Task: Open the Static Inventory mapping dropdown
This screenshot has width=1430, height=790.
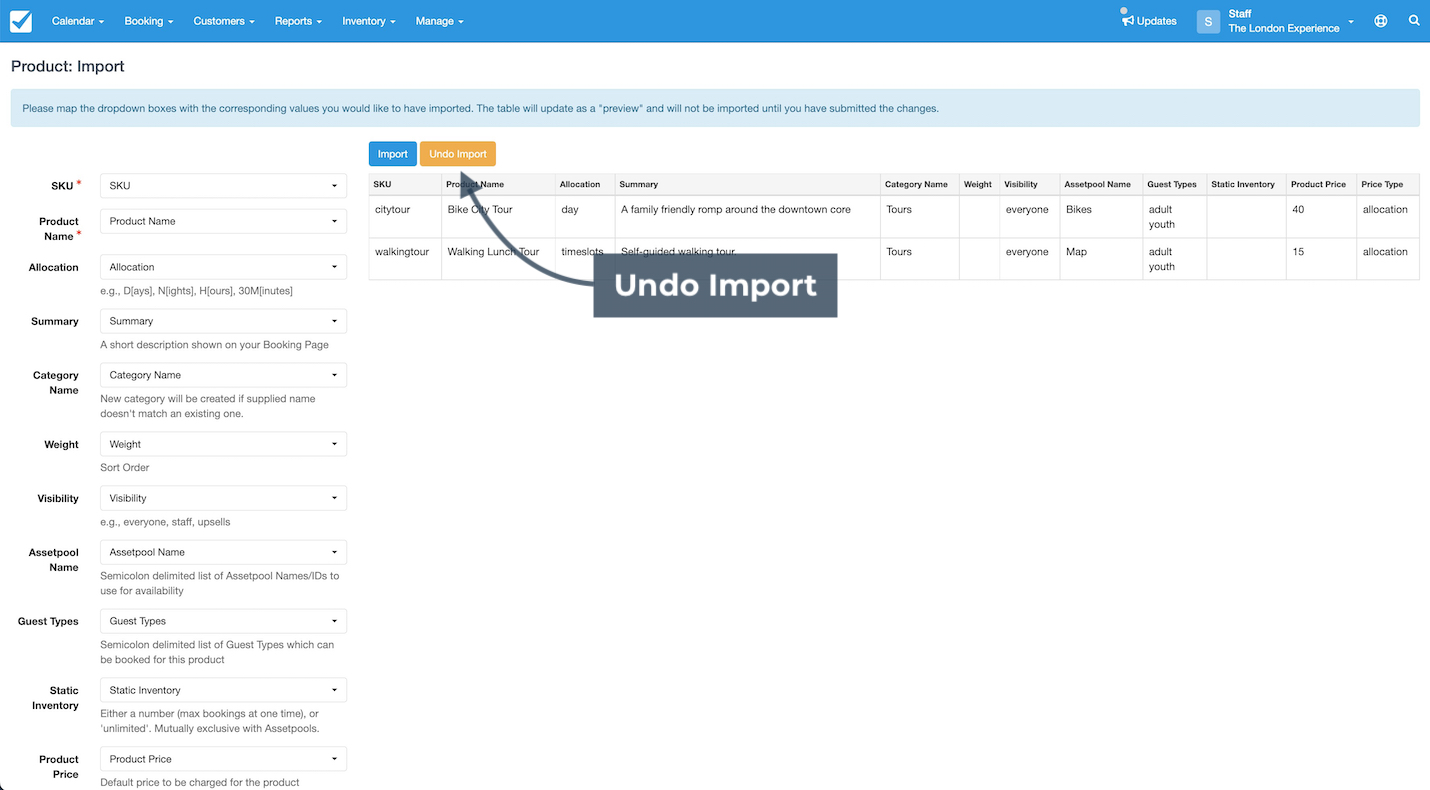Action: (x=223, y=690)
